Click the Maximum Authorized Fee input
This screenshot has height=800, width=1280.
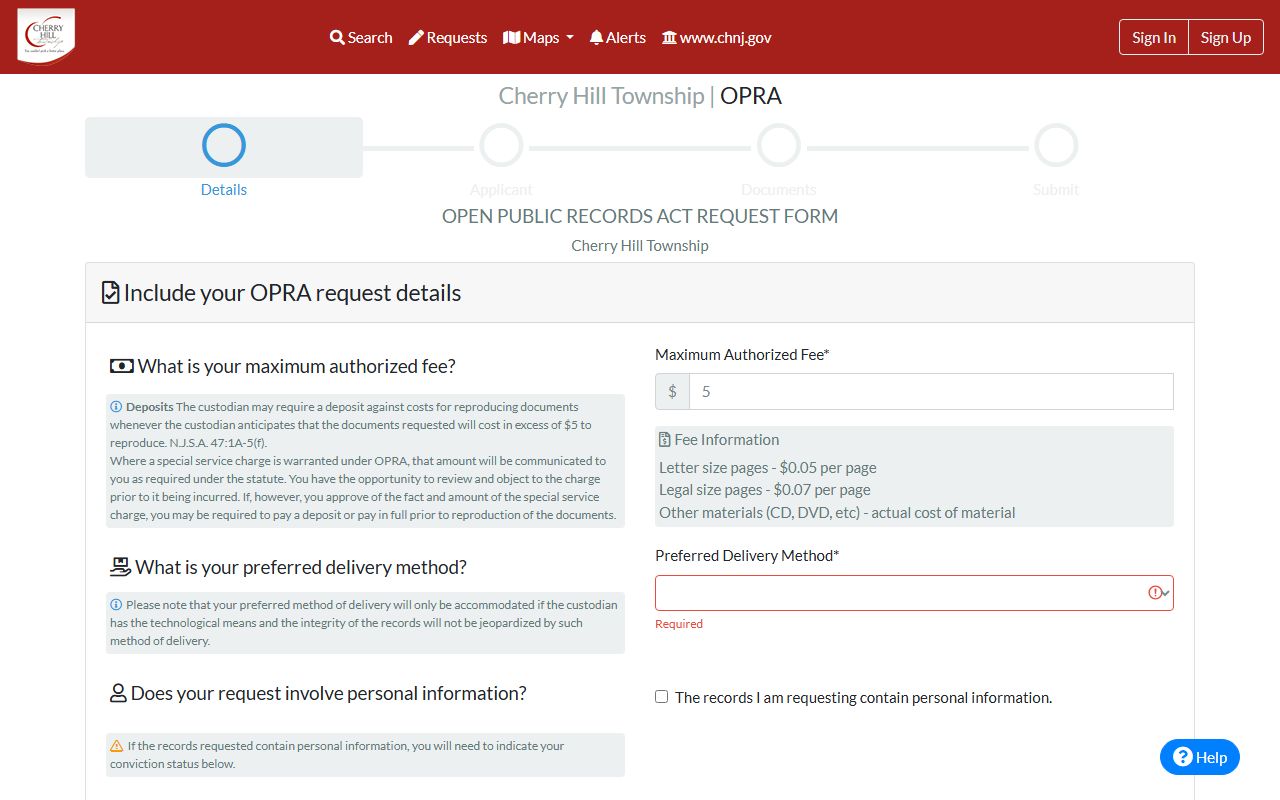(931, 391)
